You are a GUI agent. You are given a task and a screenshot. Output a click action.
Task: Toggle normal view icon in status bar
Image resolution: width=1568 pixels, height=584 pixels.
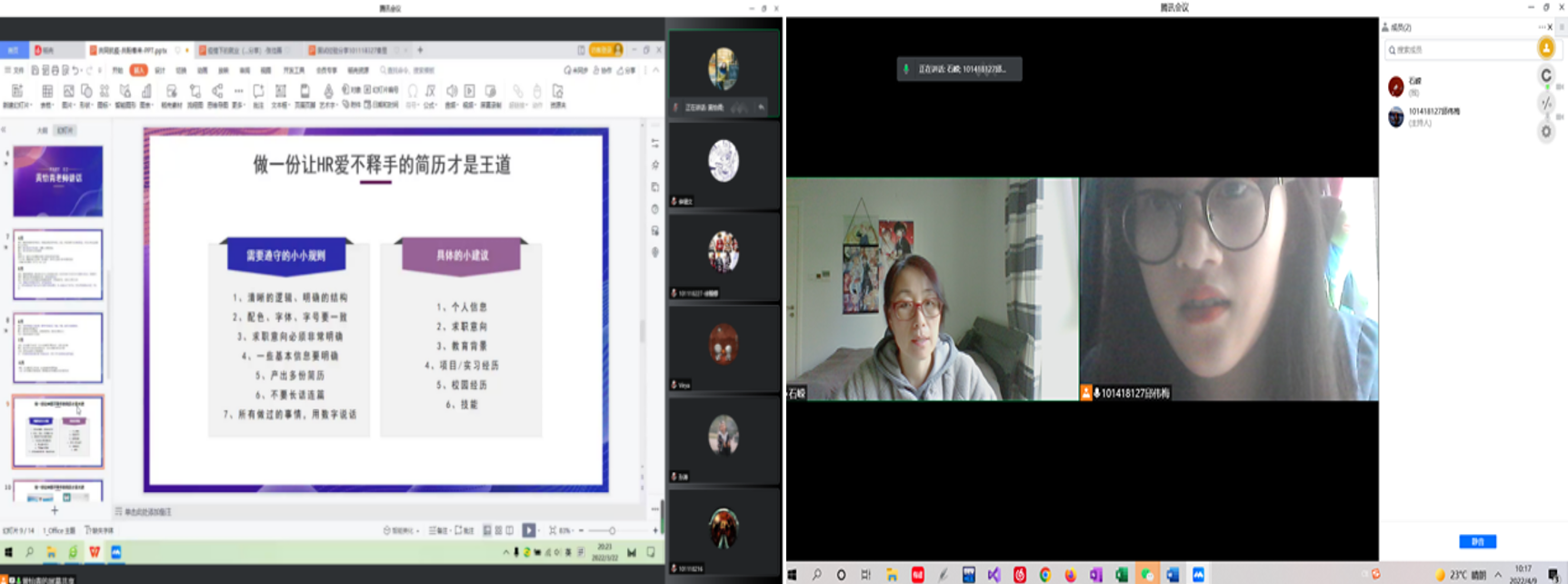pos(487,530)
